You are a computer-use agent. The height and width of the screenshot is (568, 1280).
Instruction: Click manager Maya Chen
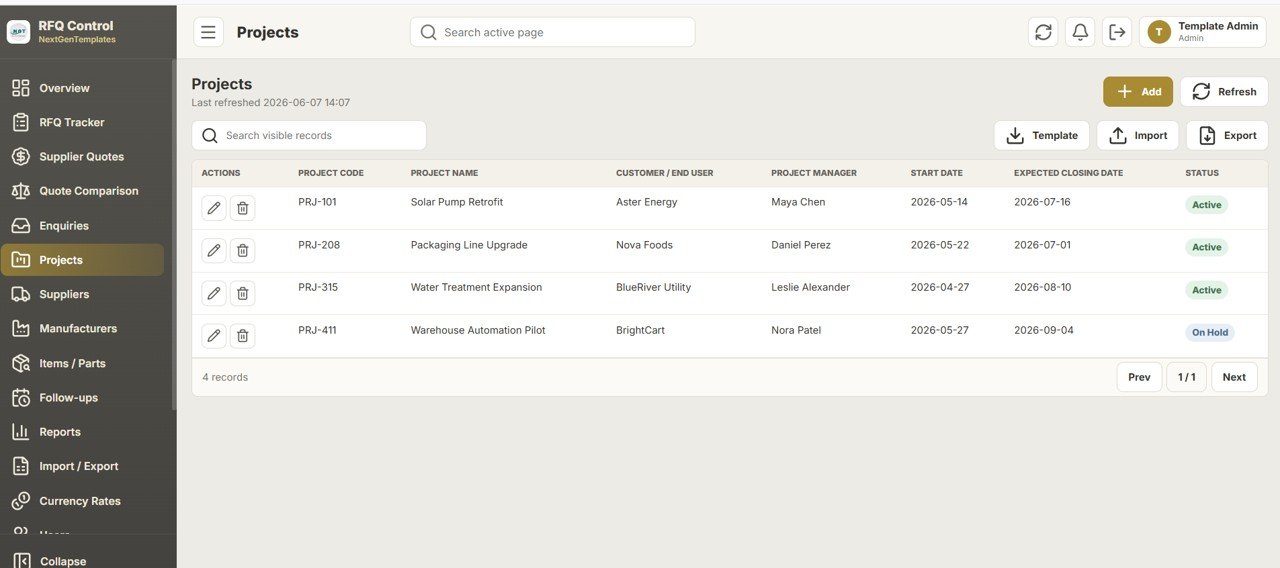798,202
